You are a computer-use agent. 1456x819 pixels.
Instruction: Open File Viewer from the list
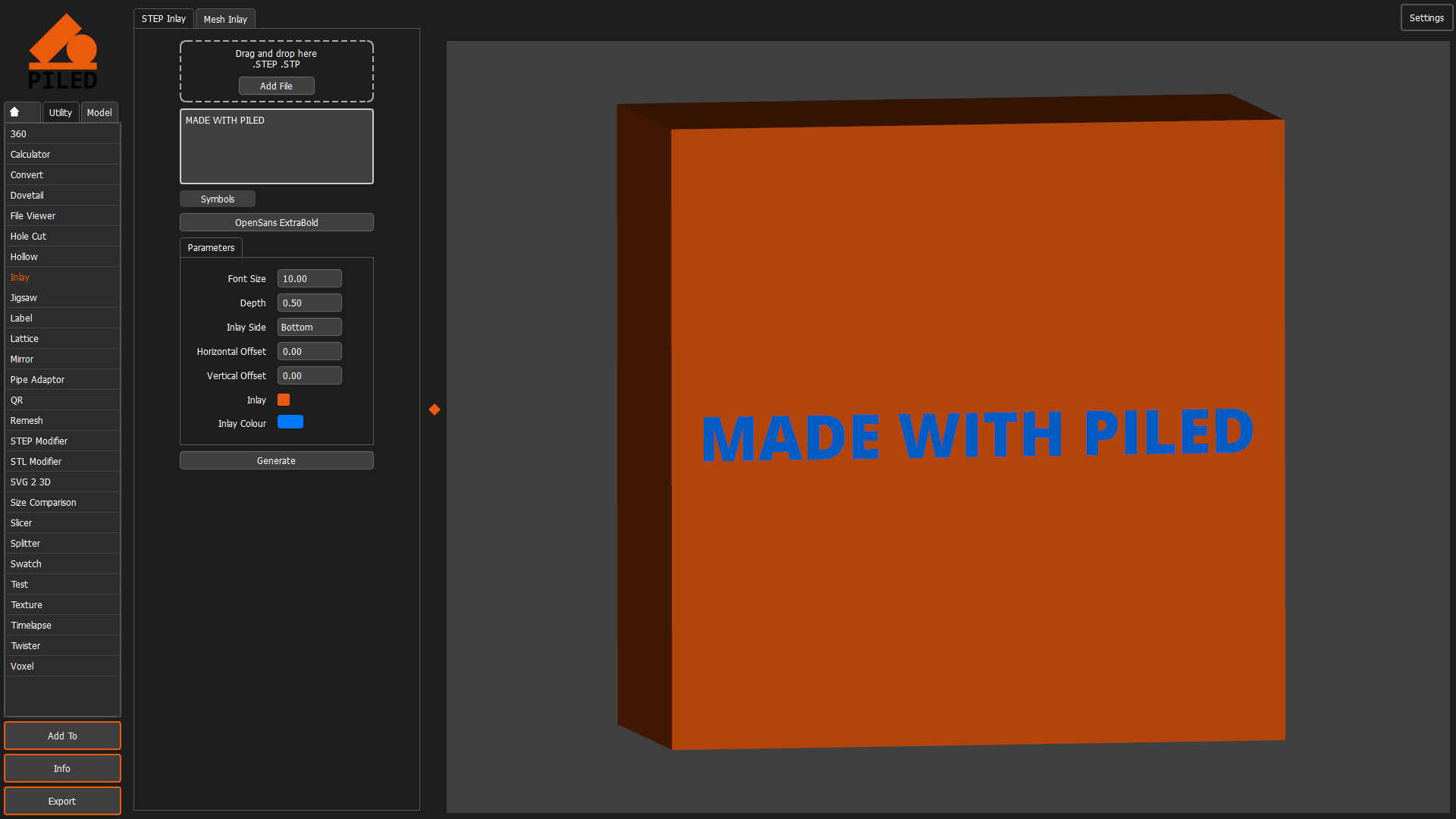coord(62,215)
